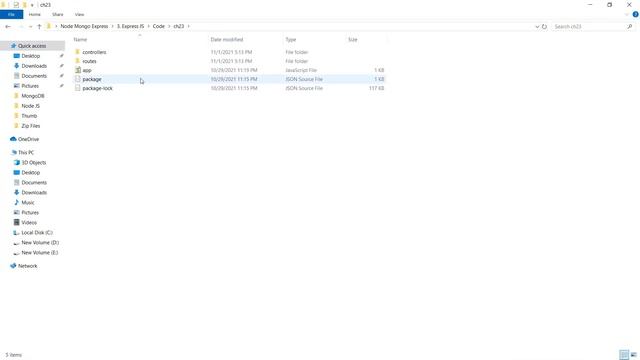This screenshot has height=360, width=640.
Task: Select the controllers folder icon
Action: point(78,52)
